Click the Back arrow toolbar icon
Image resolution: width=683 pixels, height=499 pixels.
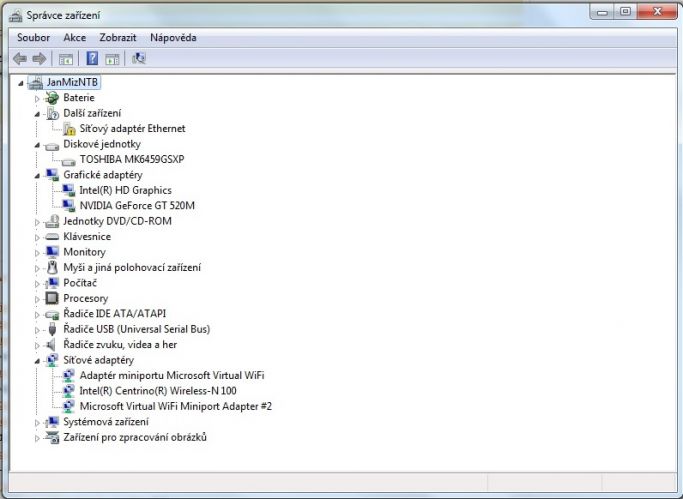[x=20, y=58]
